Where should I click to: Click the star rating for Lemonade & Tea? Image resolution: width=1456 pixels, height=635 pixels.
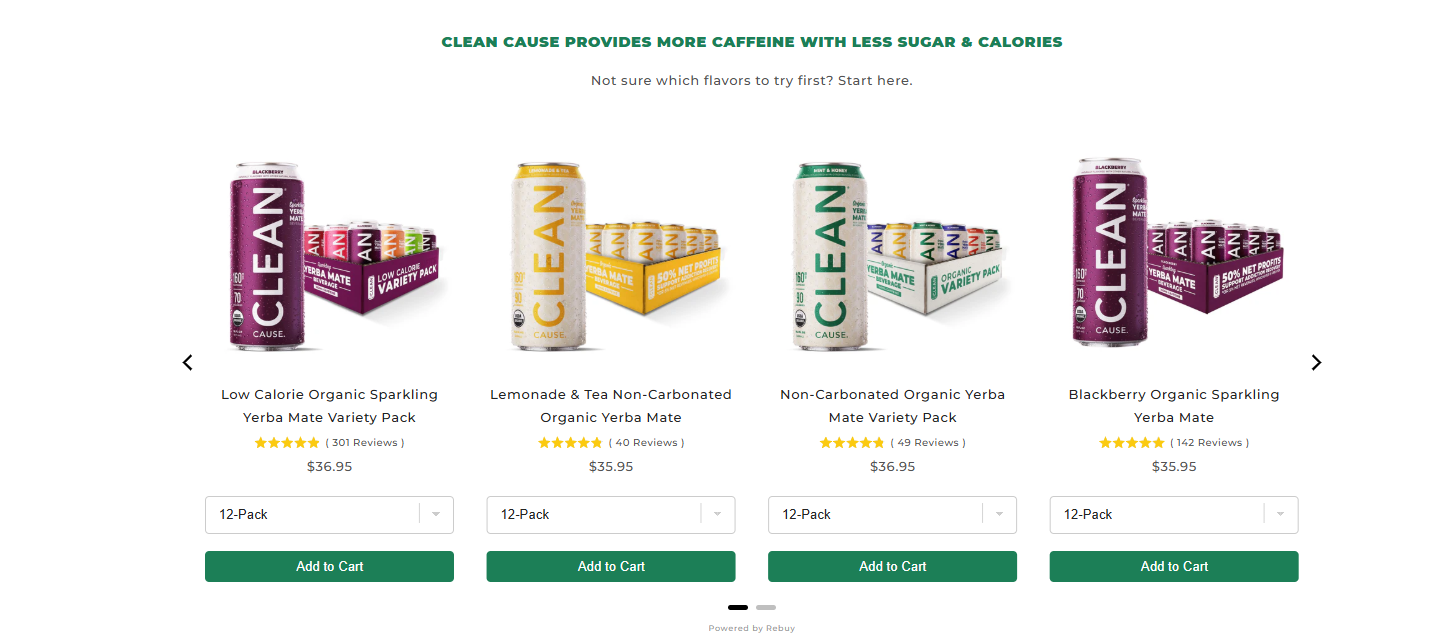pos(570,443)
